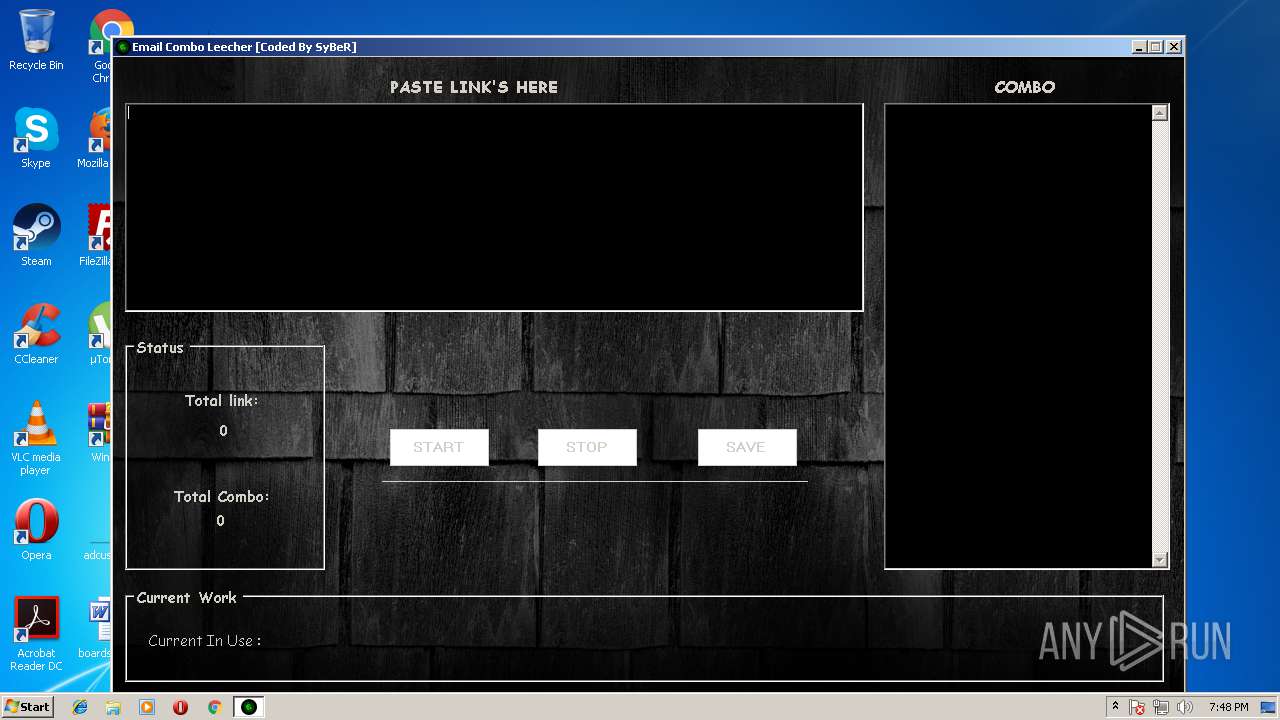1280x720 pixels.
Task: Click the START button
Action: point(439,447)
